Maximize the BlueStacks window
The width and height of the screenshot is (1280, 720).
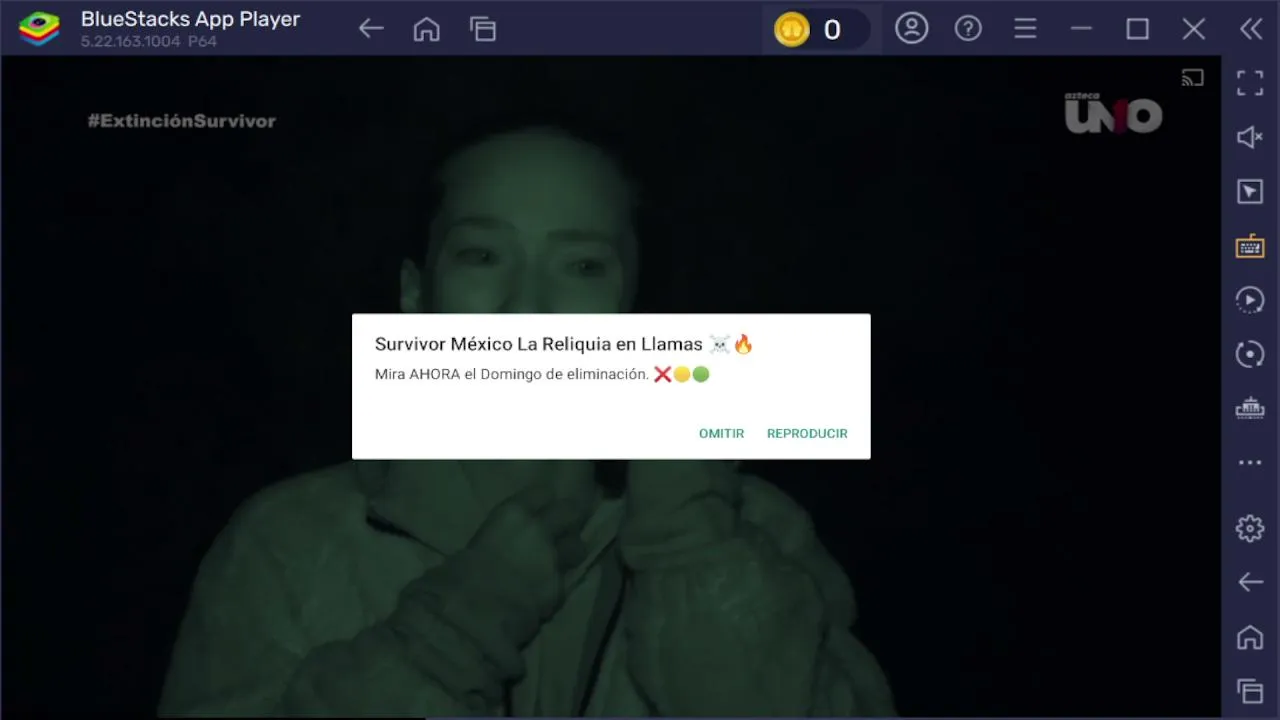tap(1137, 29)
